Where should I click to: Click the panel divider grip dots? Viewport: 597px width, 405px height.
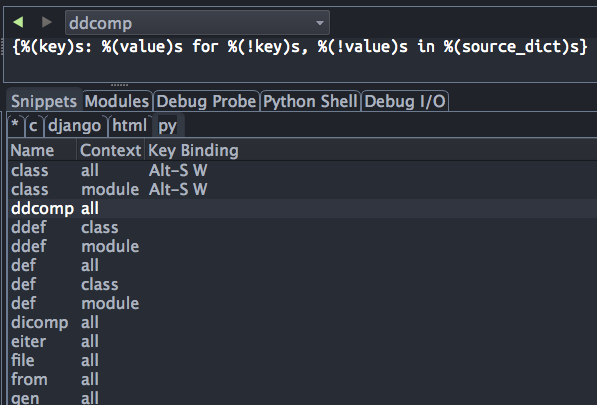coord(119,85)
